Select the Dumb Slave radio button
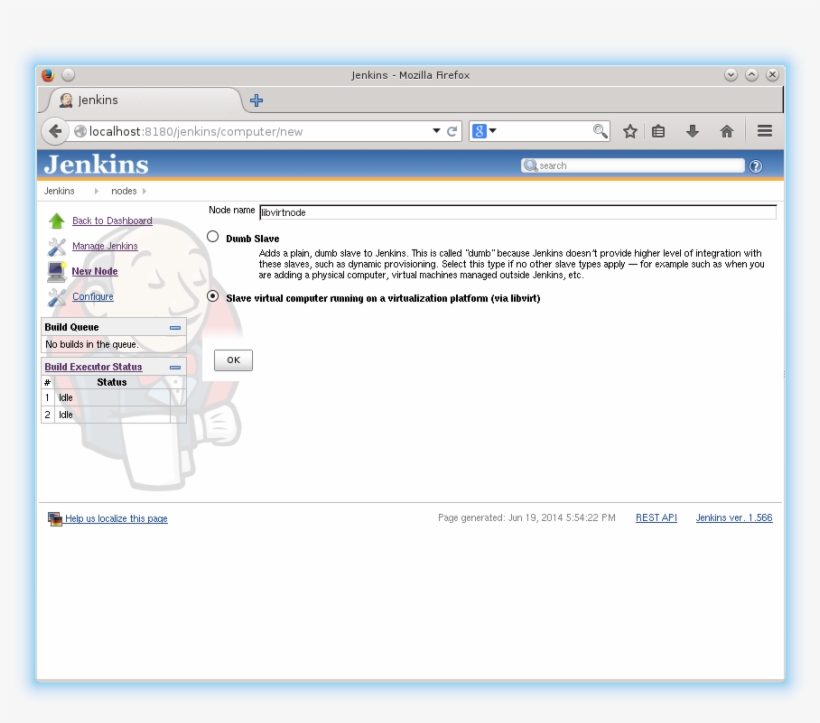 coord(213,237)
